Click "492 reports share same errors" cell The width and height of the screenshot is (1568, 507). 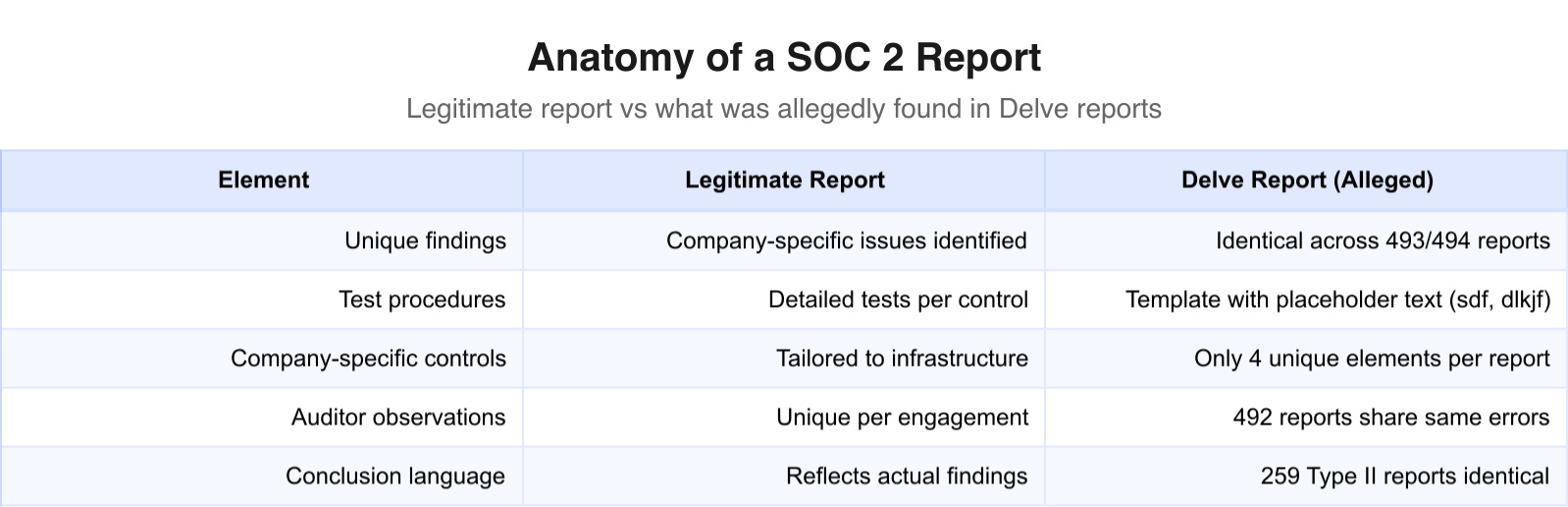pyautogui.click(x=1391, y=418)
